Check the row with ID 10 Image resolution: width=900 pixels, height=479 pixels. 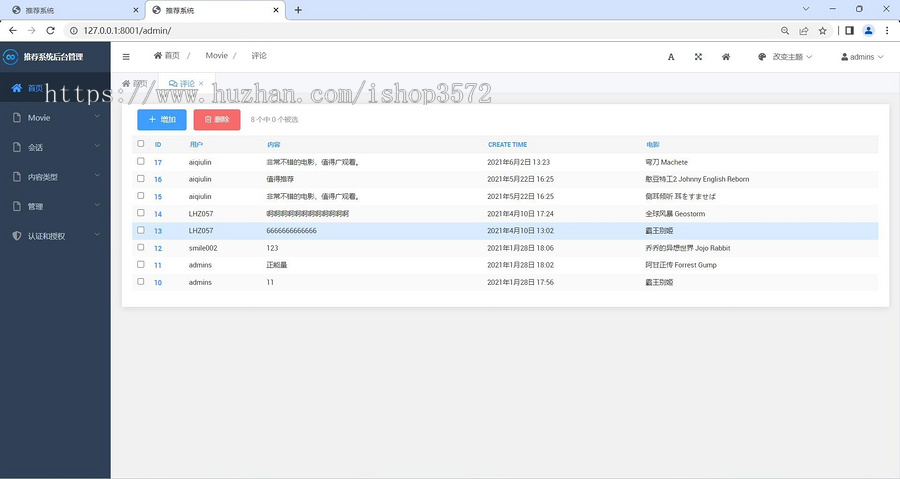pos(141,282)
